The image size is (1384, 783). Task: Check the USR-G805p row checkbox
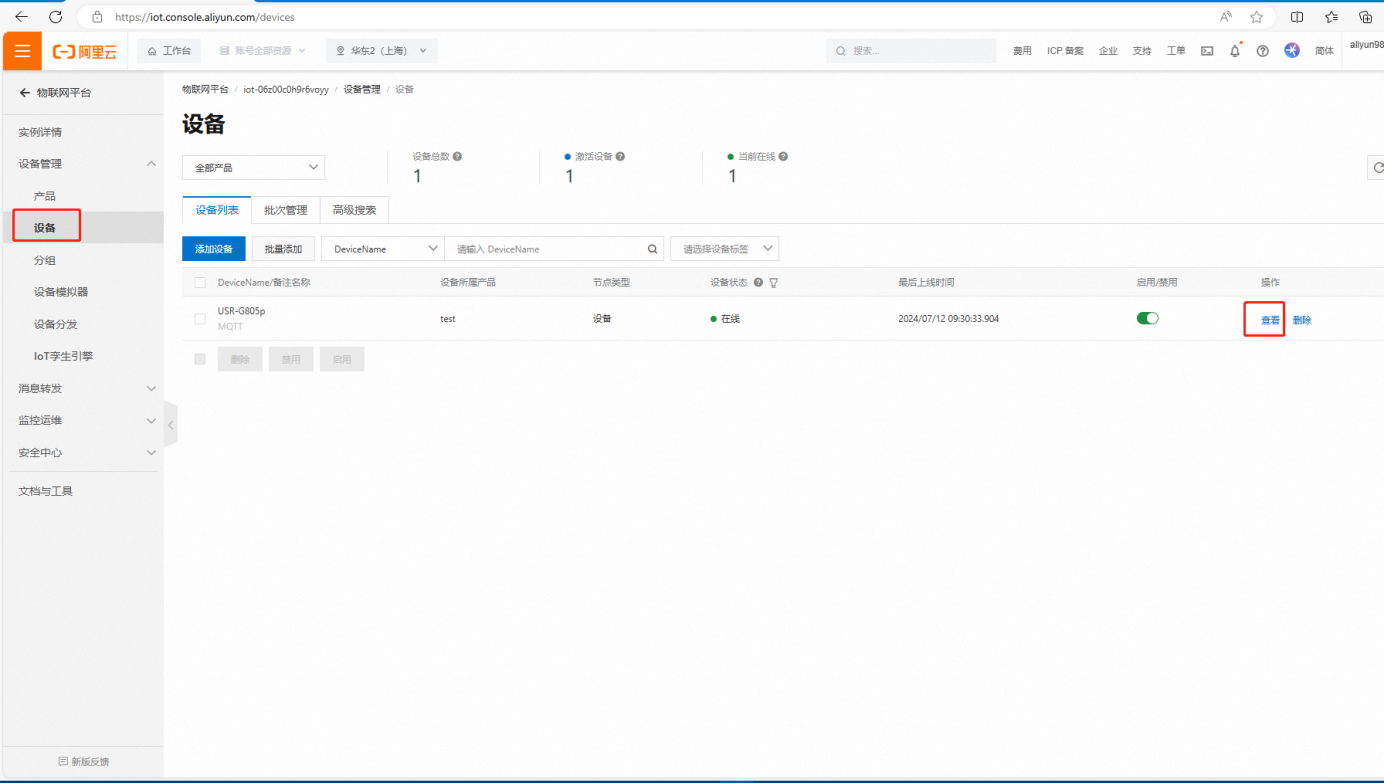(200, 319)
